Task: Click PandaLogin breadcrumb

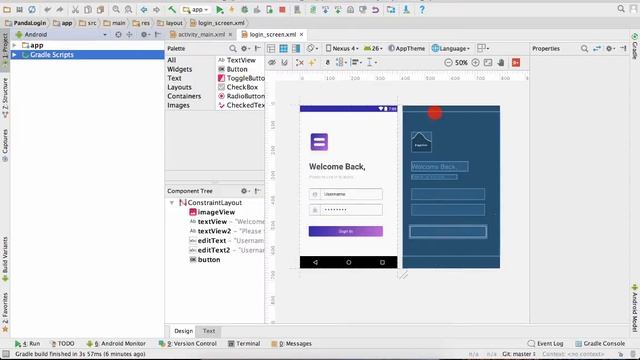Action: [x=26, y=23]
